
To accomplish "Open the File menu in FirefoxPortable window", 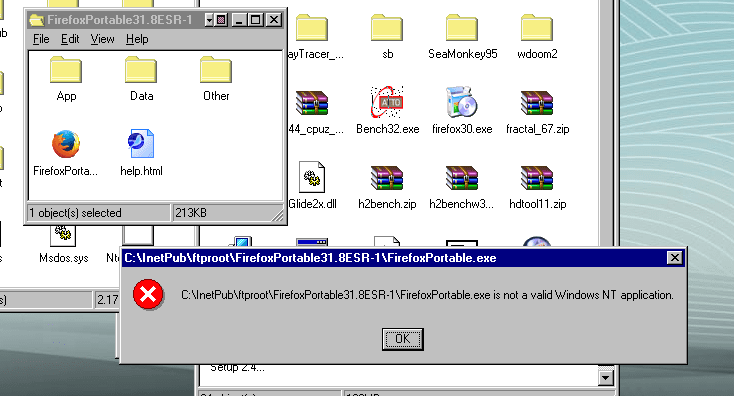I will click(41, 39).
